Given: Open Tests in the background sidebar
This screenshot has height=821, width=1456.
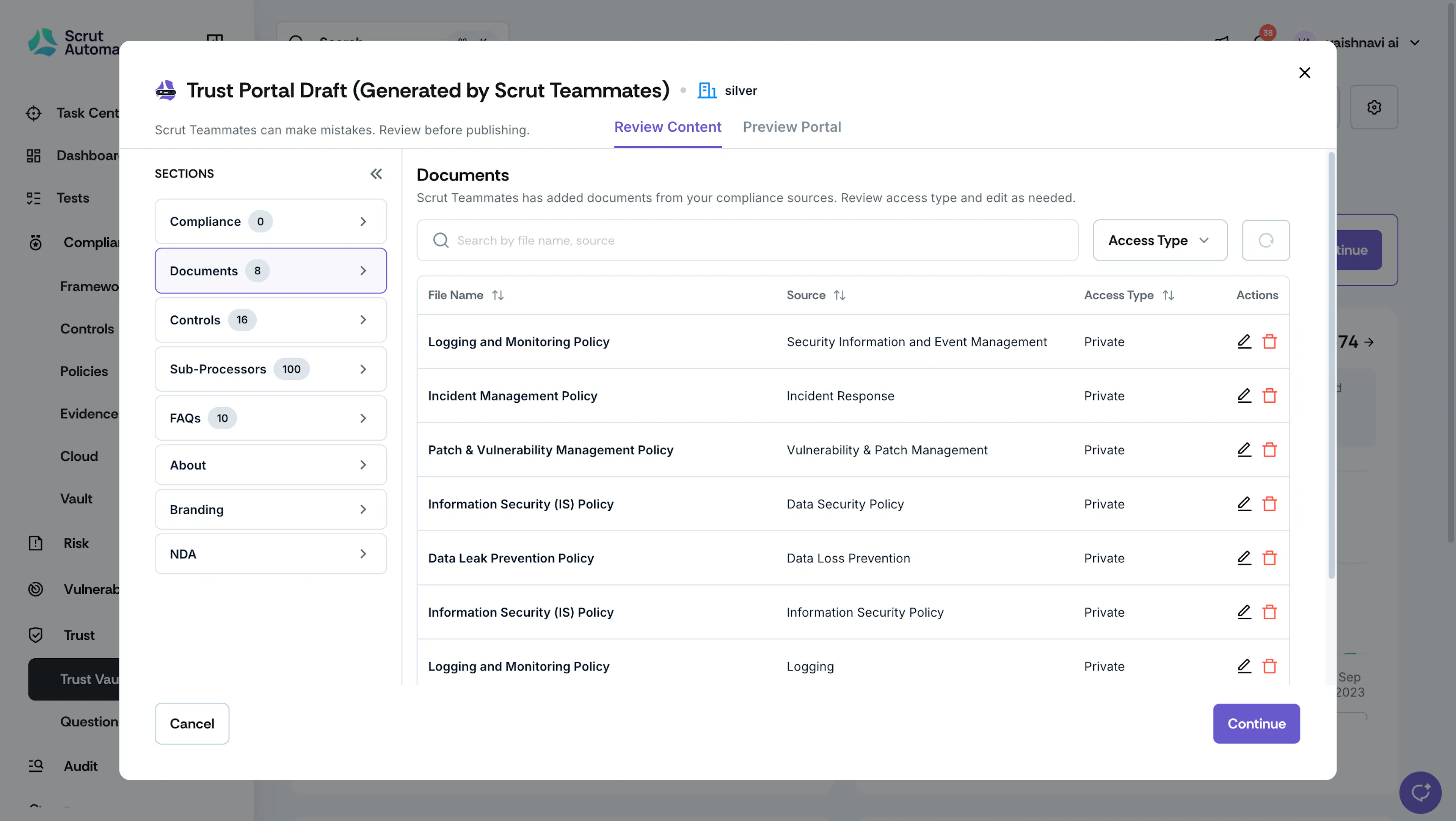Looking at the screenshot, I should (x=72, y=198).
